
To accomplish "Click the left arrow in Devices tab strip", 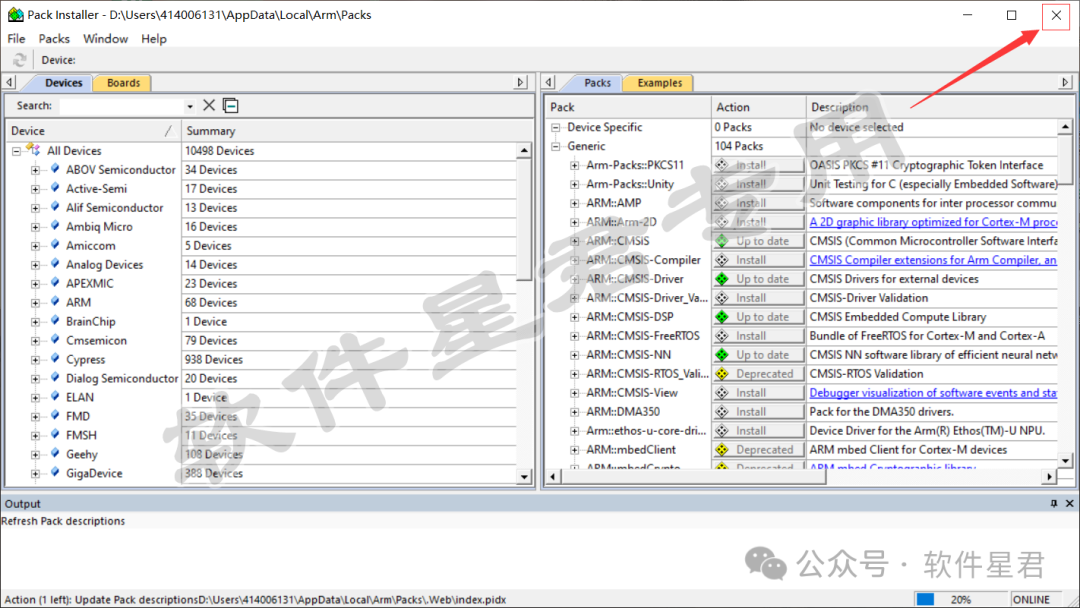I will 10,83.
